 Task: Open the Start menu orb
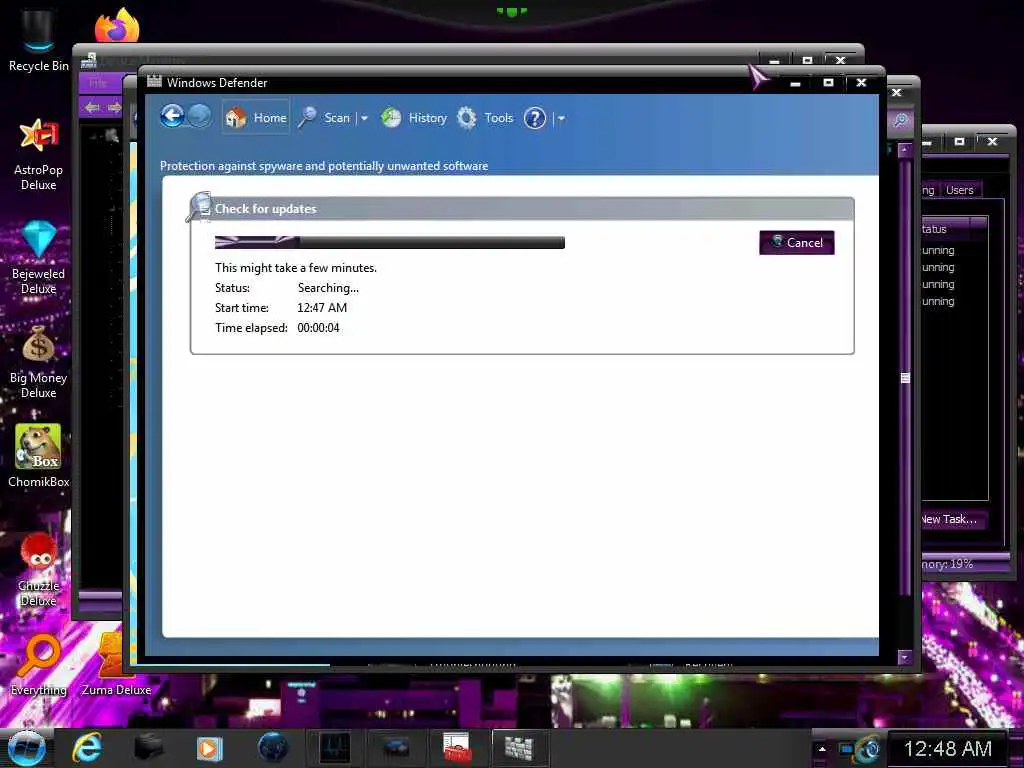(26, 748)
